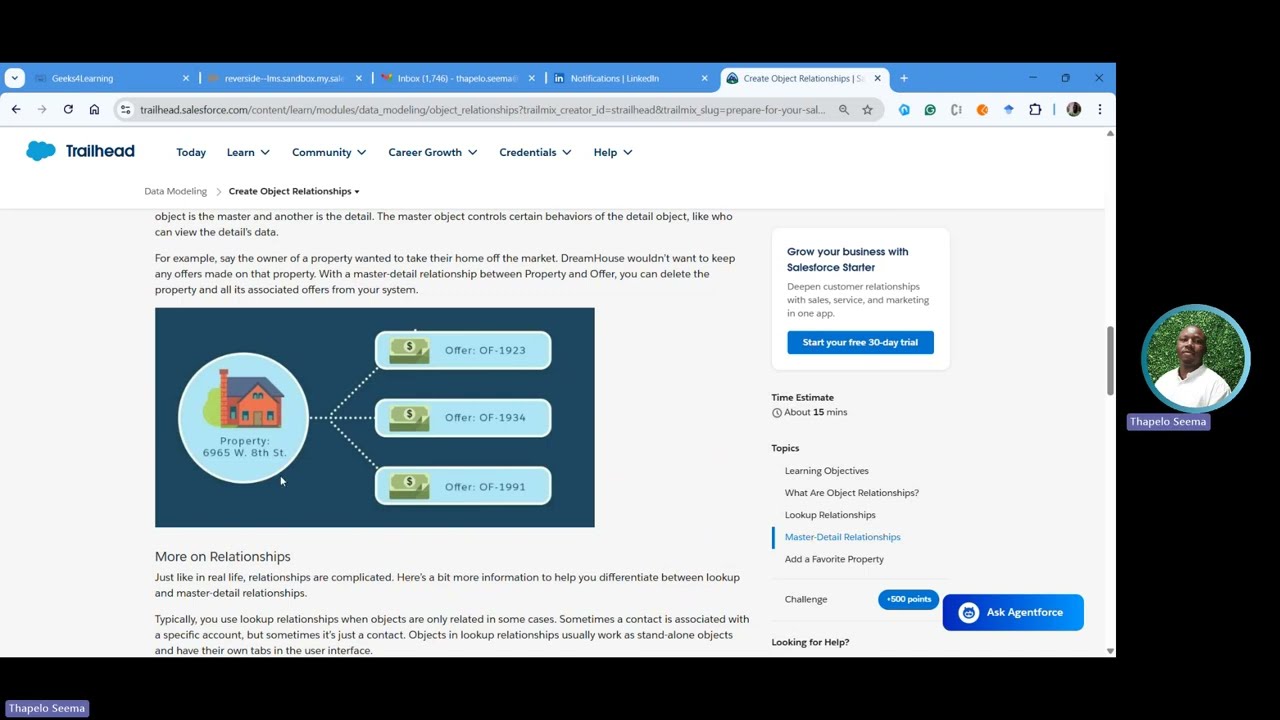This screenshot has height=720, width=1280.
Task: Switch to the Notifications LinkedIn tab
Action: (630, 78)
